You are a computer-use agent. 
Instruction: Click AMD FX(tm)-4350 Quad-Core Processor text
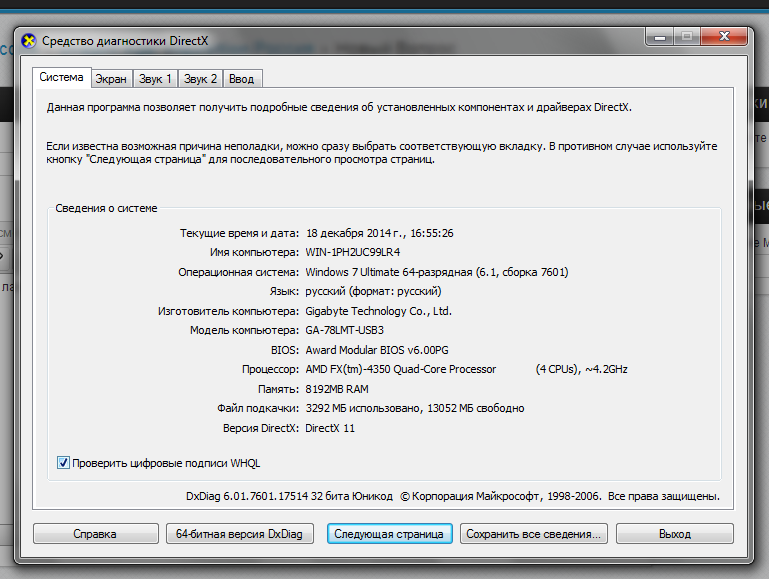pyautogui.click(x=401, y=369)
